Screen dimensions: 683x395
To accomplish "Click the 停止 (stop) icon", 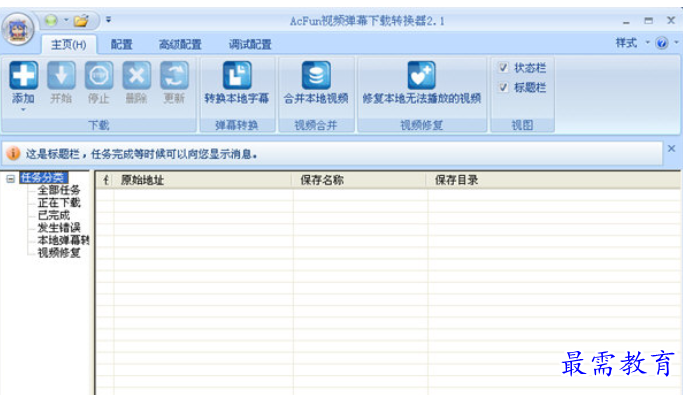I will (99, 76).
